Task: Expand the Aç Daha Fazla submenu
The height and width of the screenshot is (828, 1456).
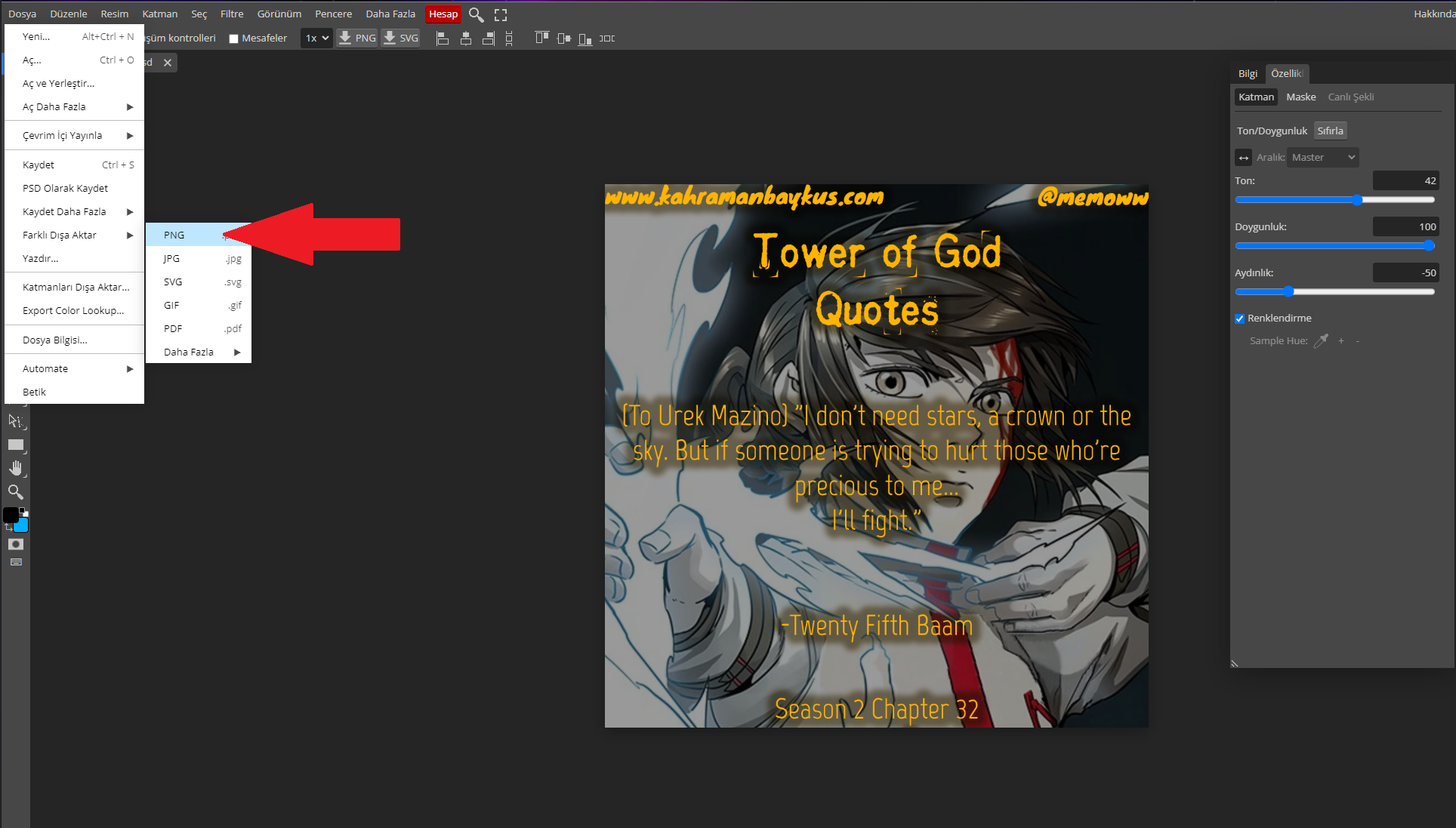Action: 74,107
